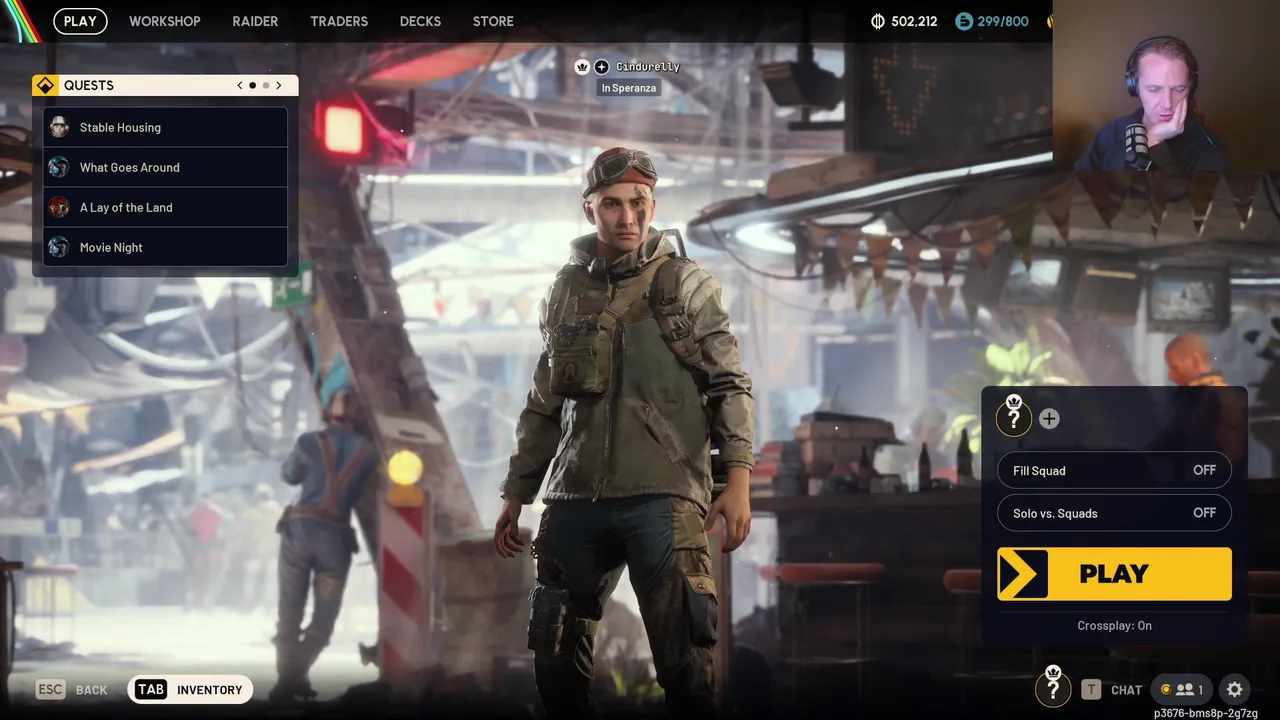Click the blue token icon beside 299/800
The image size is (1280, 720).
click(964, 21)
